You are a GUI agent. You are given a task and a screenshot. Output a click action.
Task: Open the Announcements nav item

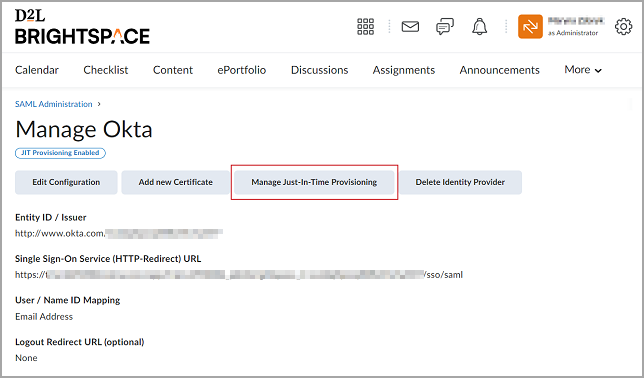(499, 70)
